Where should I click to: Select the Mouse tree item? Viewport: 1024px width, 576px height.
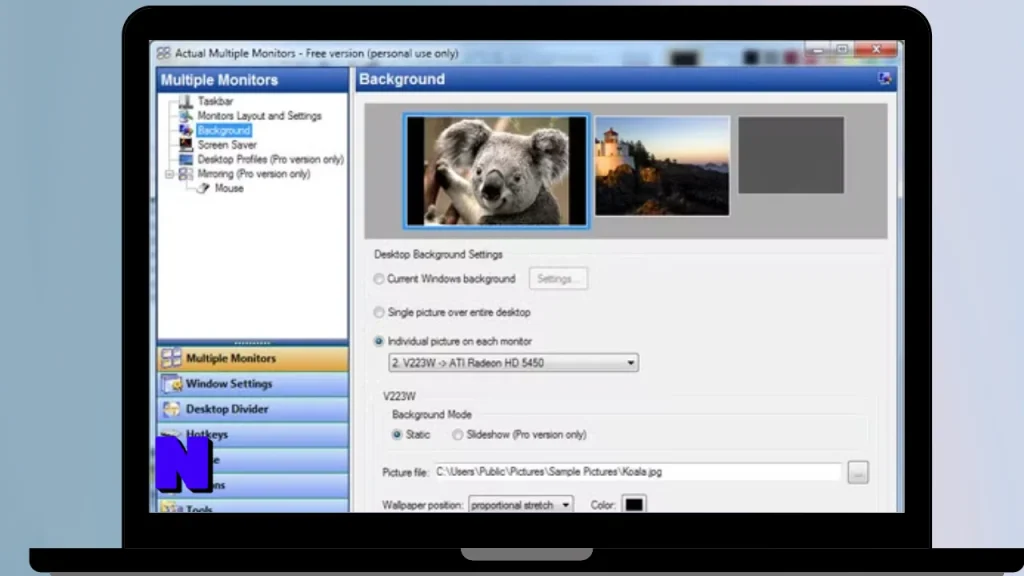coord(229,188)
